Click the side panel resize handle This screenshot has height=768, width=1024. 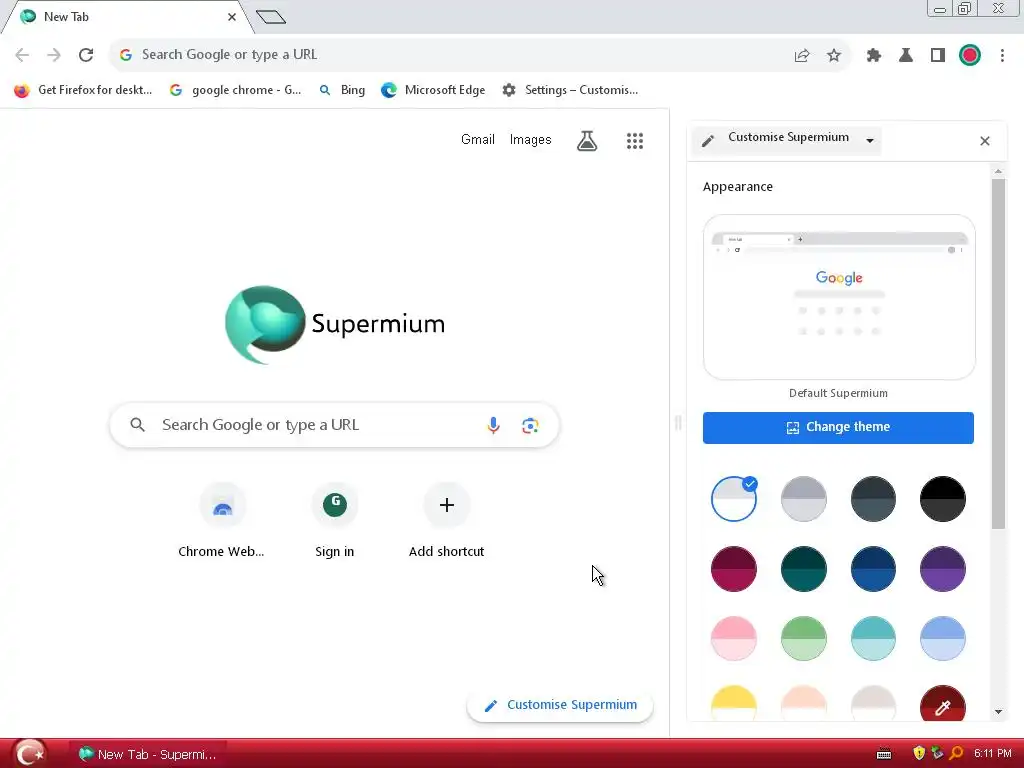pos(678,423)
